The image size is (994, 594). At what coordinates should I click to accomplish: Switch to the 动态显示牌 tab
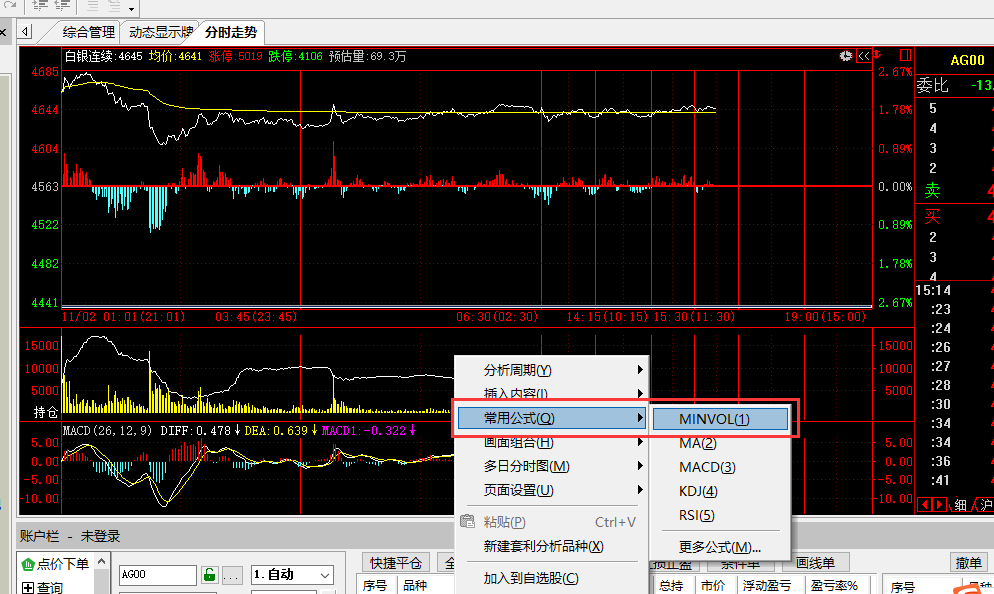click(161, 32)
